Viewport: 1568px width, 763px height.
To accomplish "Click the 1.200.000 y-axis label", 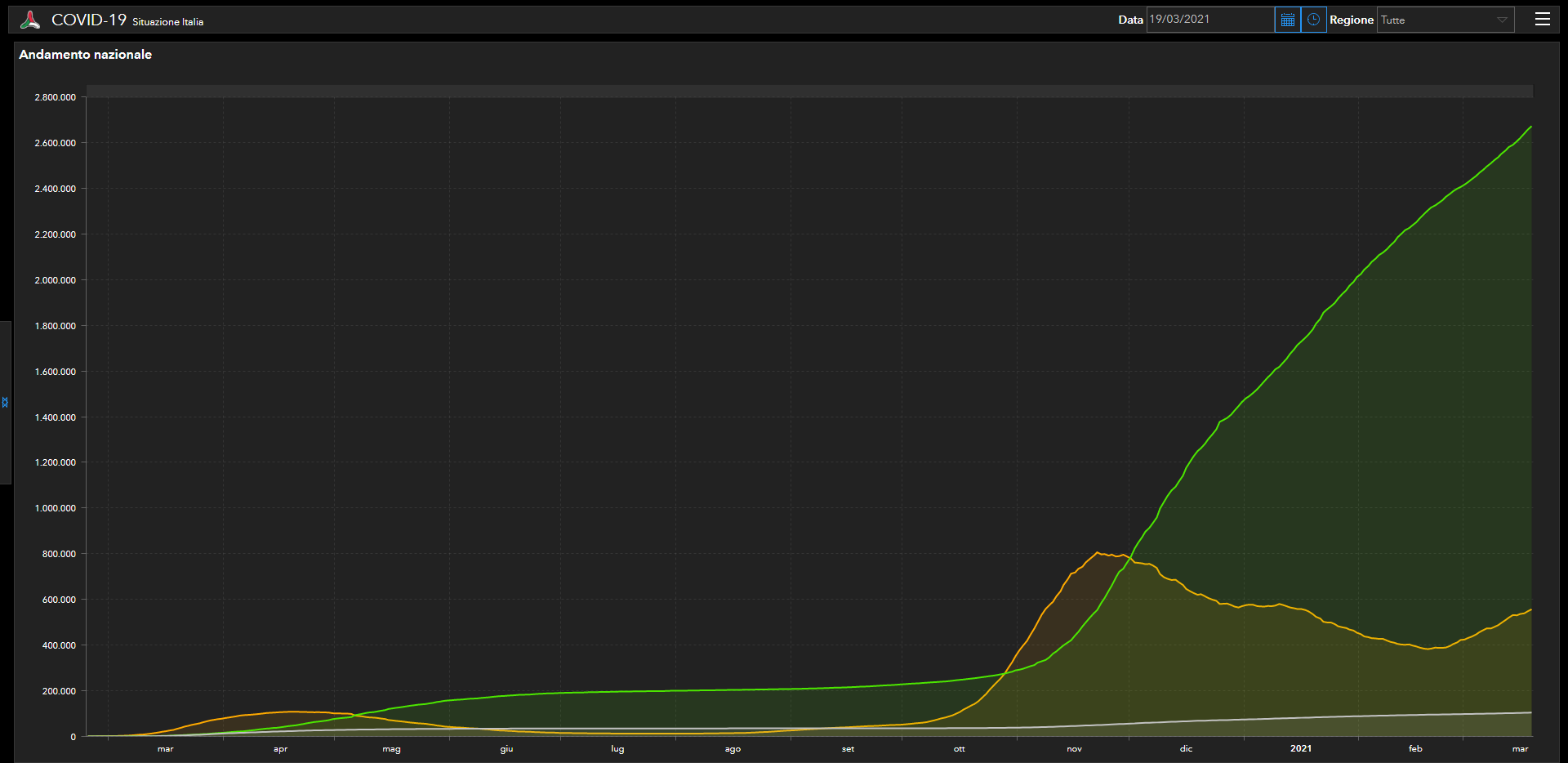I will click(x=55, y=462).
